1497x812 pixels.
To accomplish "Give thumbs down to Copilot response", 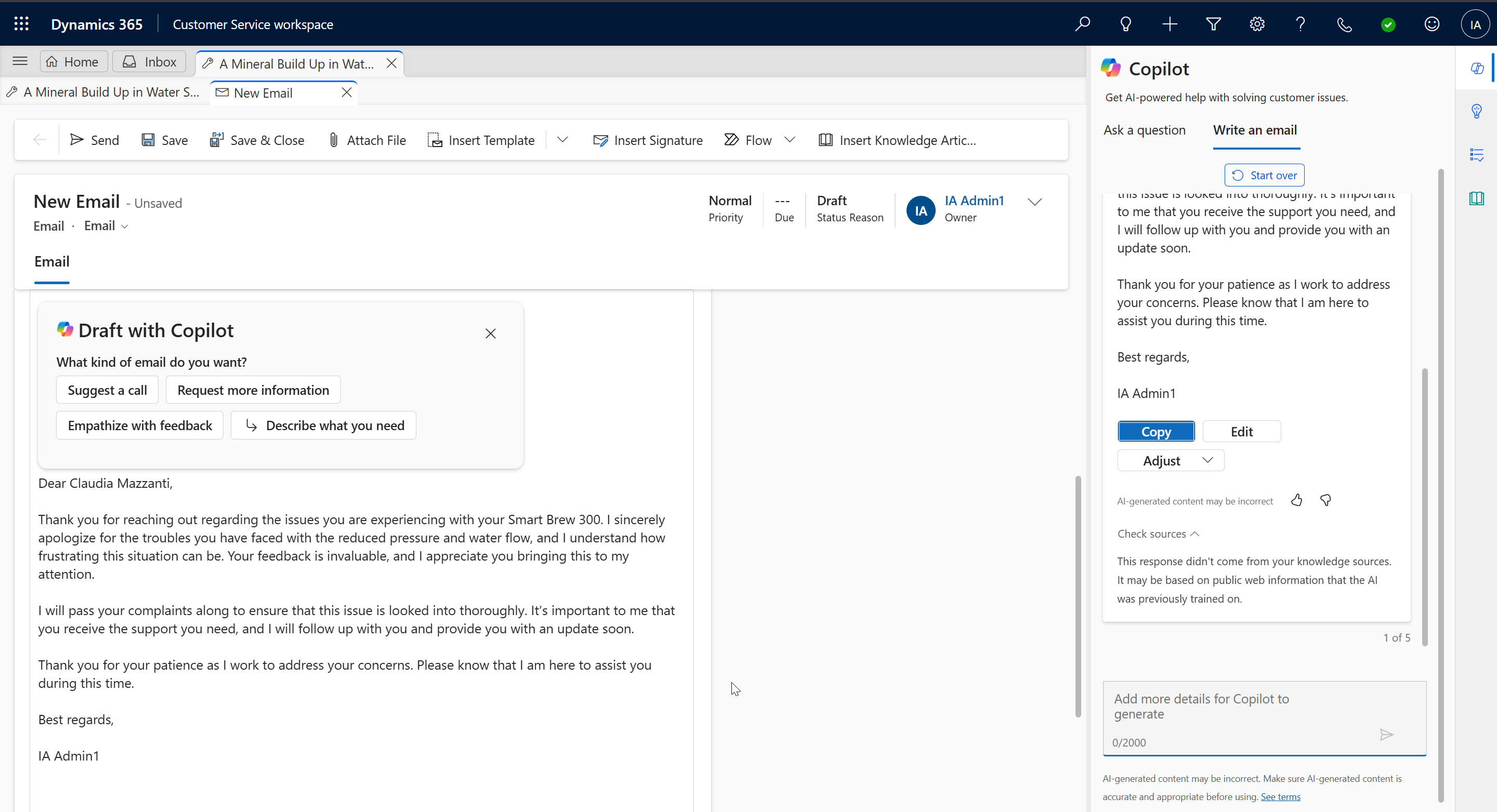I will [1325, 500].
